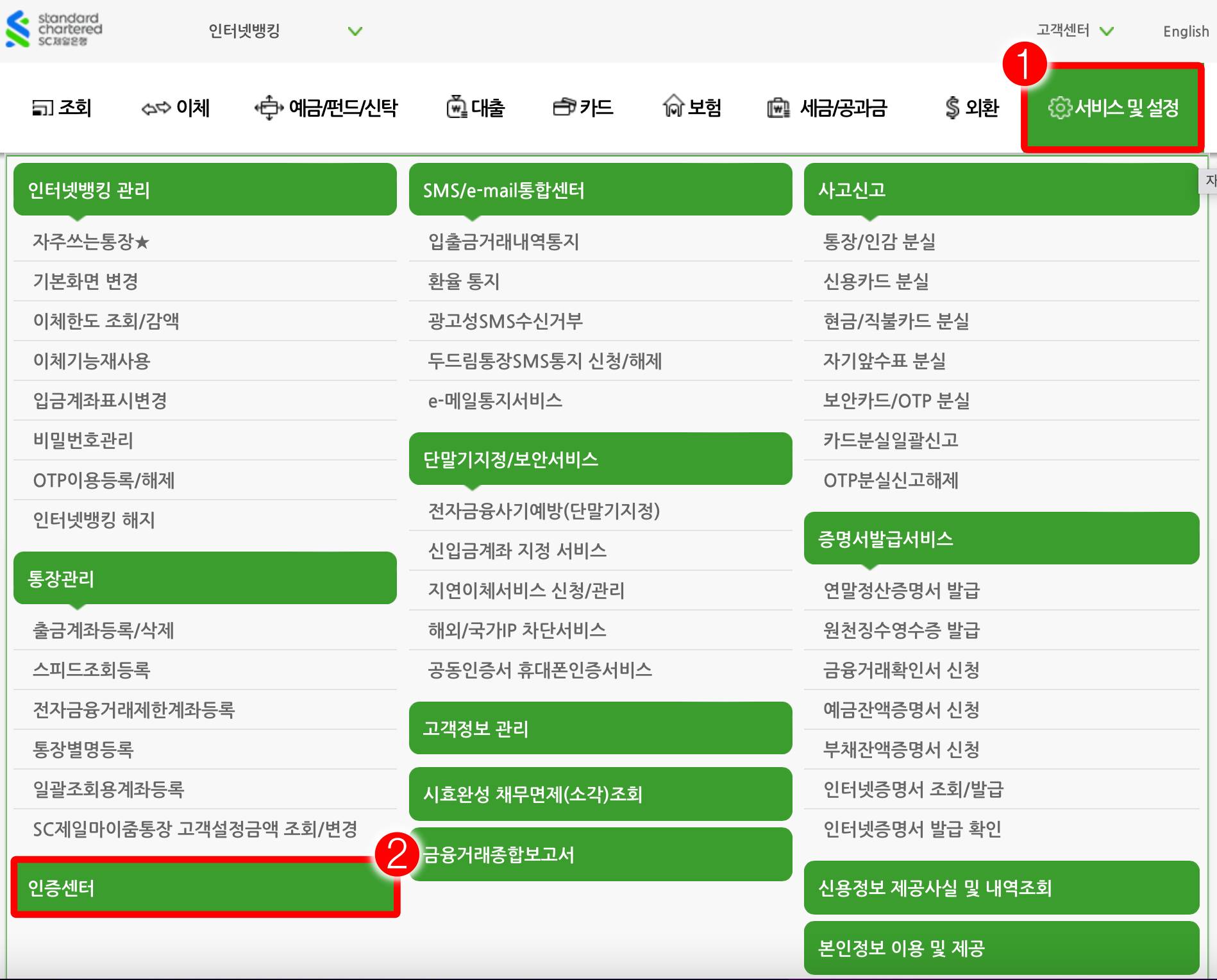
Task: Click 신용카드 분실 to report lost card
Action: tap(876, 282)
